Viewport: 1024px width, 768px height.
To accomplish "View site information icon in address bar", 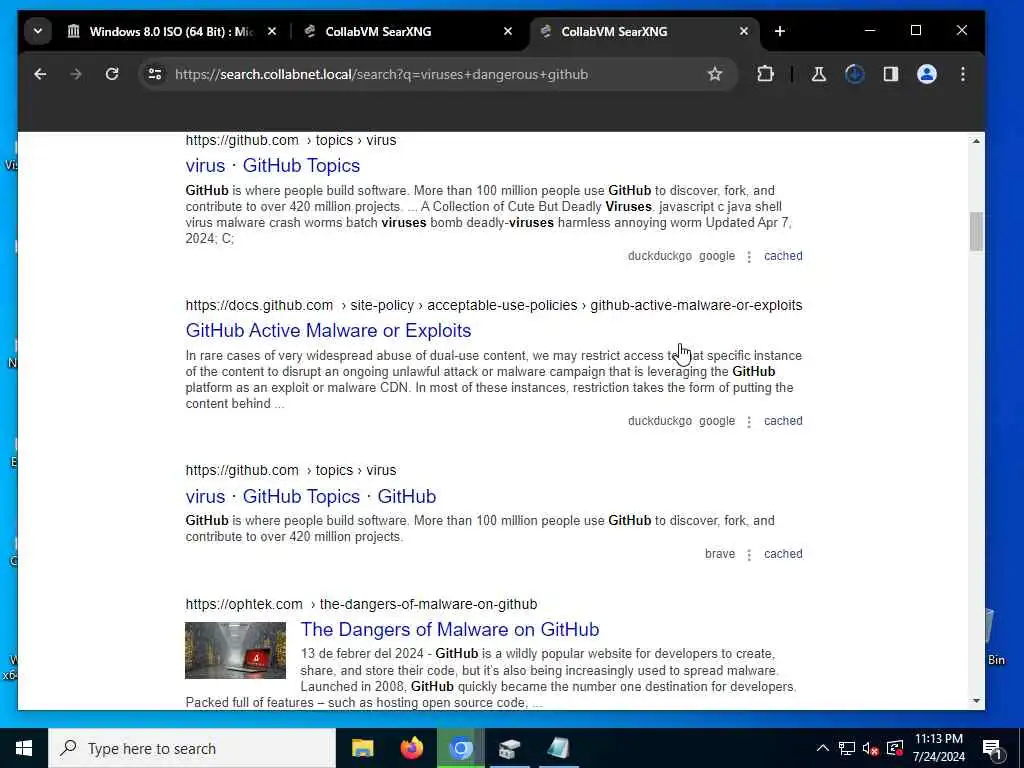I will pyautogui.click(x=155, y=74).
